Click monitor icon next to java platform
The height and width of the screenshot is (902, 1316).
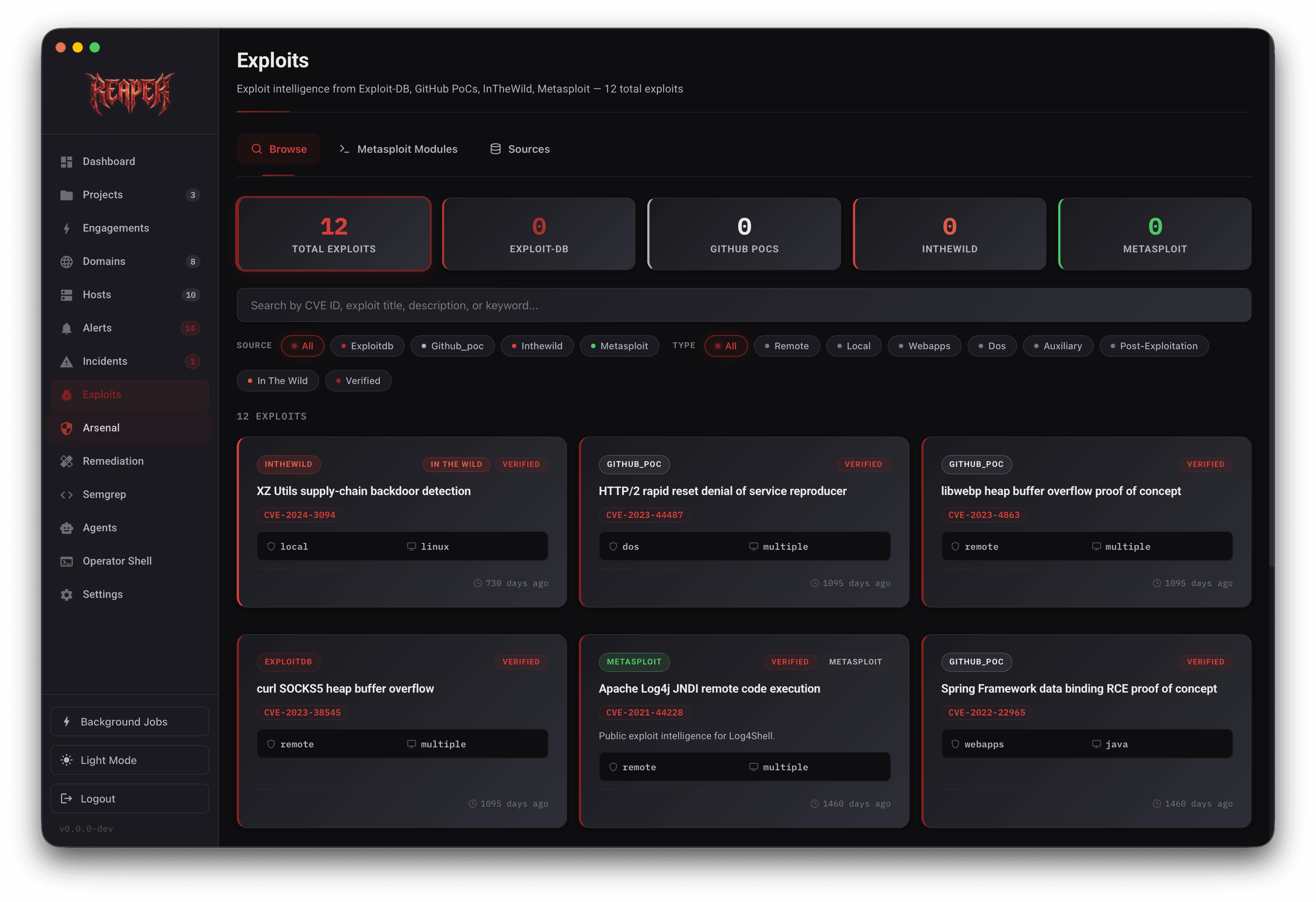pyautogui.click(x=1096, y=744)
